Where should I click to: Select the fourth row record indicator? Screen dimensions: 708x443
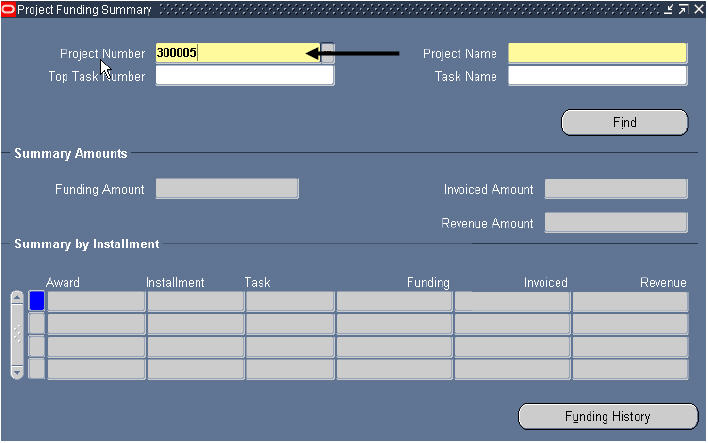tap(37, 369)
